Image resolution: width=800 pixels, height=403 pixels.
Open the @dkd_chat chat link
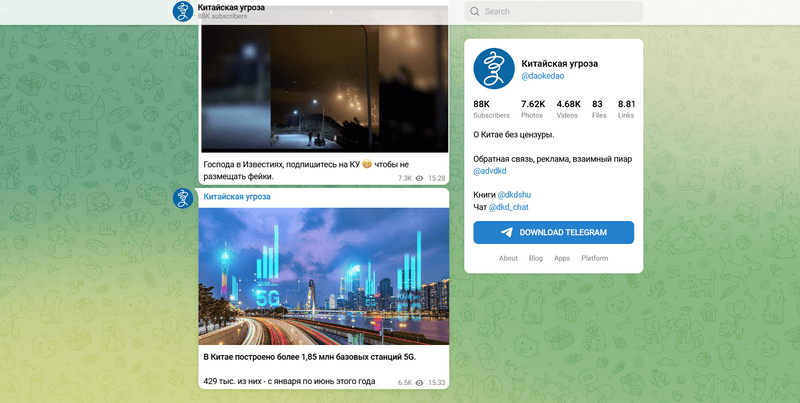(509, 207)
